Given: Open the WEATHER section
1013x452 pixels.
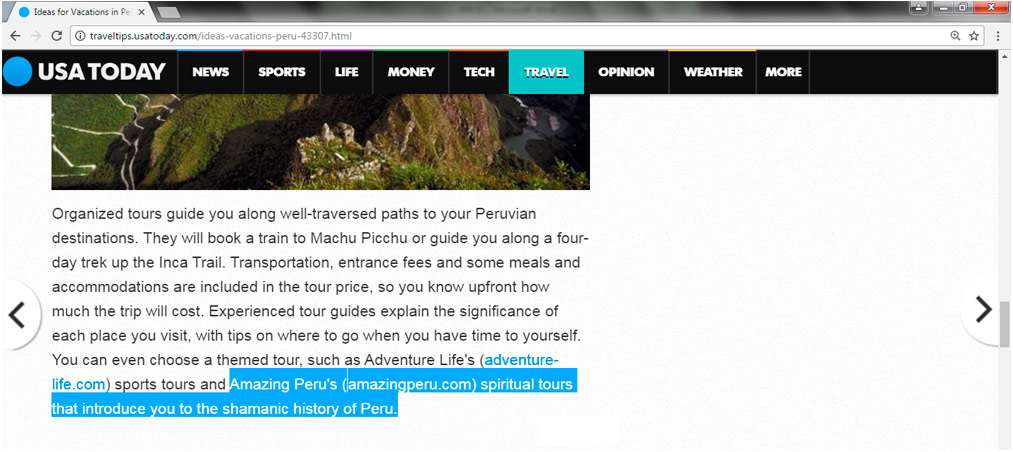Looking at the screenshot, I should tap(713, 72).
